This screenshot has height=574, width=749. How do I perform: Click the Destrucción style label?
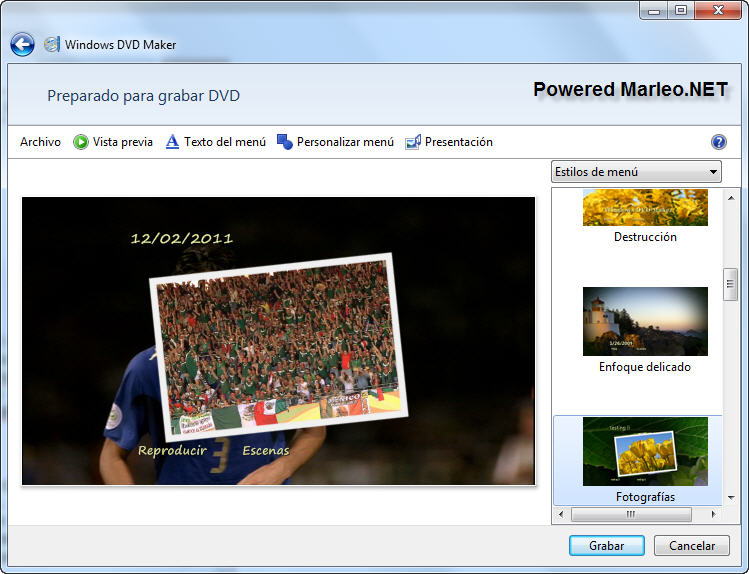[645, 237]
